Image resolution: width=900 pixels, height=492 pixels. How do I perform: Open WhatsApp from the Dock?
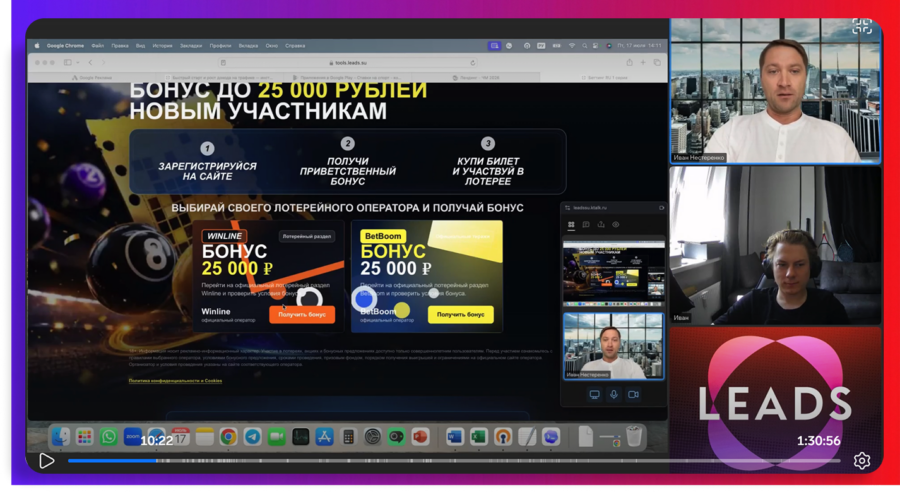coord(108,437)
